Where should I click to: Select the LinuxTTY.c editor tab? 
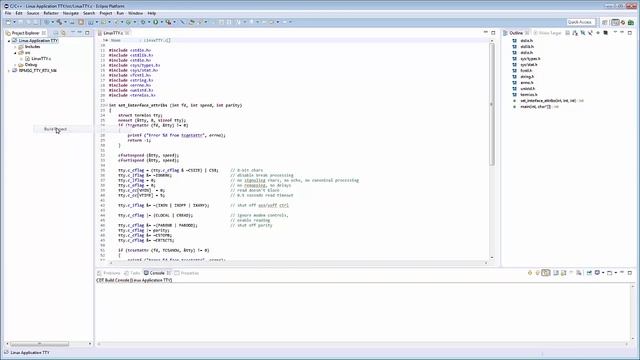coord(112,33)
